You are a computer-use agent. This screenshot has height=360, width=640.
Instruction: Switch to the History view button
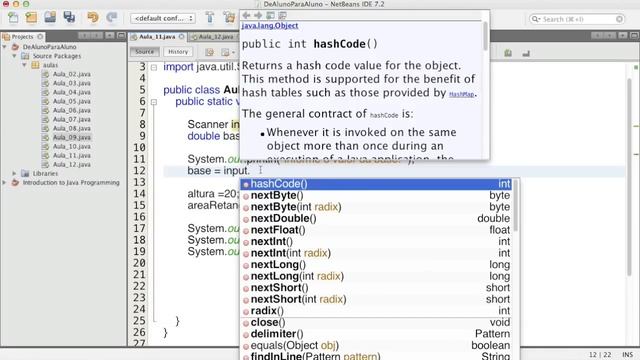tap(178, 52)
